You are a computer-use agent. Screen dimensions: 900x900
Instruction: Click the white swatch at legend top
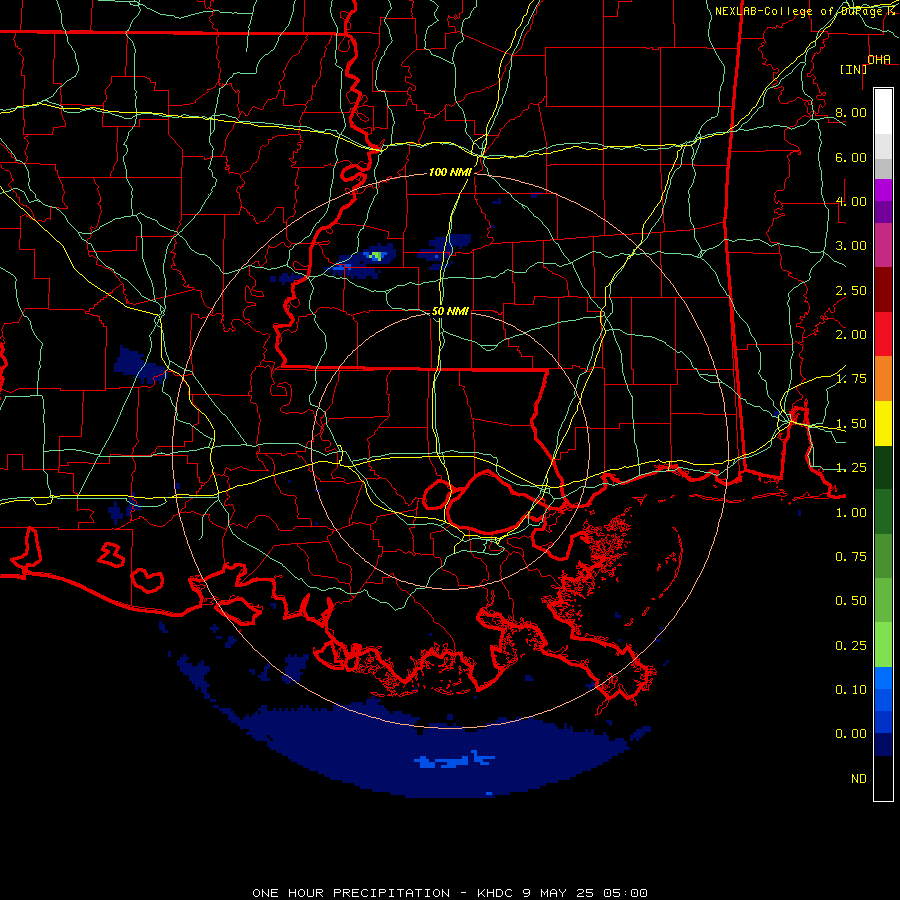tap(883, 111)
